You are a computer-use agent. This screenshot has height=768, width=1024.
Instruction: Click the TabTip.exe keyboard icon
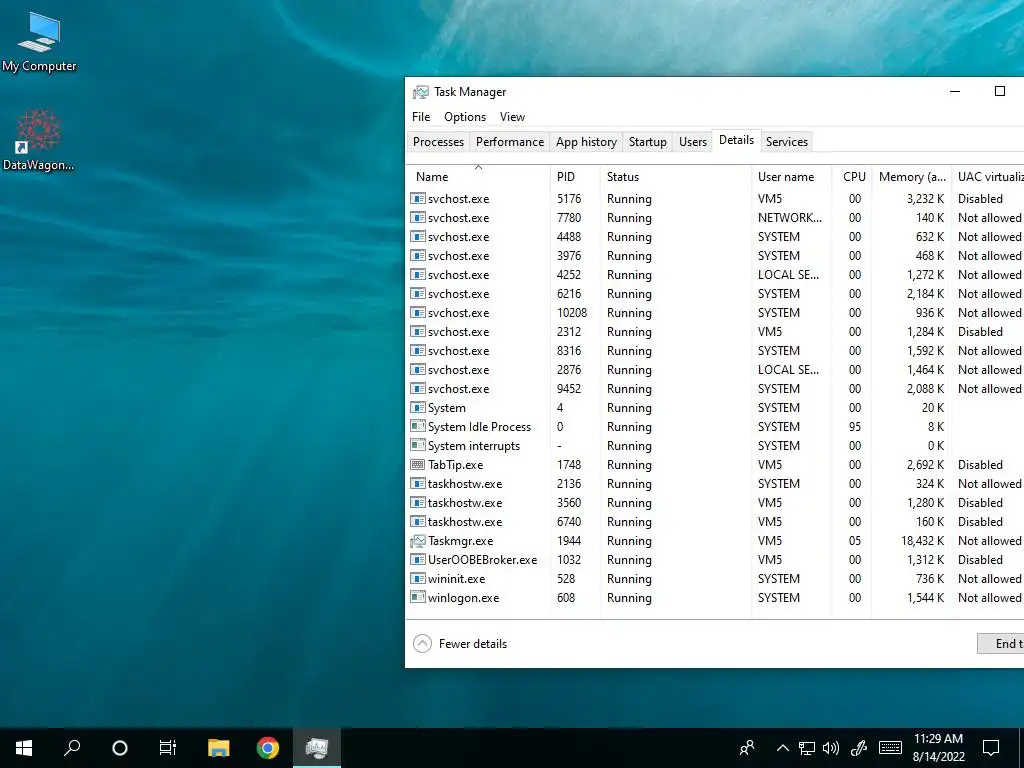[418, 465]
